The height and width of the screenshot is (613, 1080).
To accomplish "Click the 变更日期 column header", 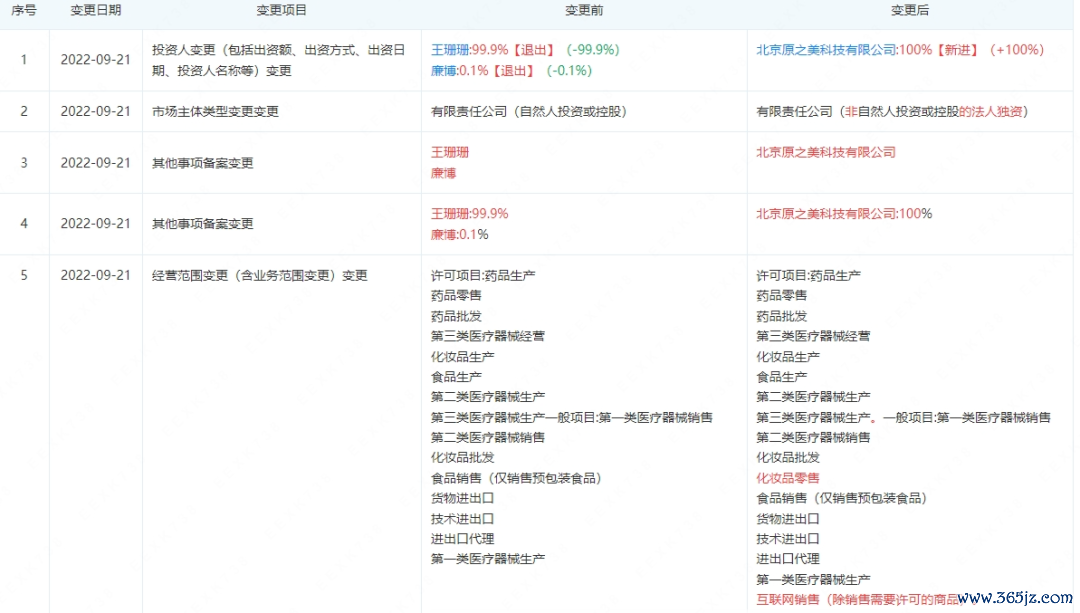I will point(96,11).
